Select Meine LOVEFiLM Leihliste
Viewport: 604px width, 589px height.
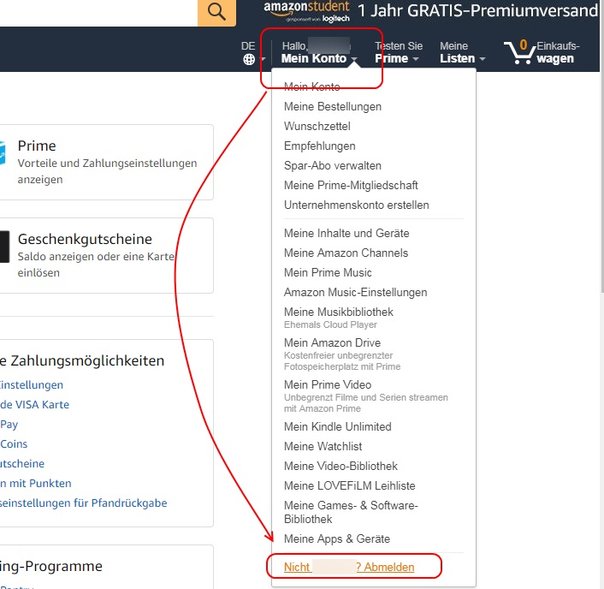pos(350,486)
